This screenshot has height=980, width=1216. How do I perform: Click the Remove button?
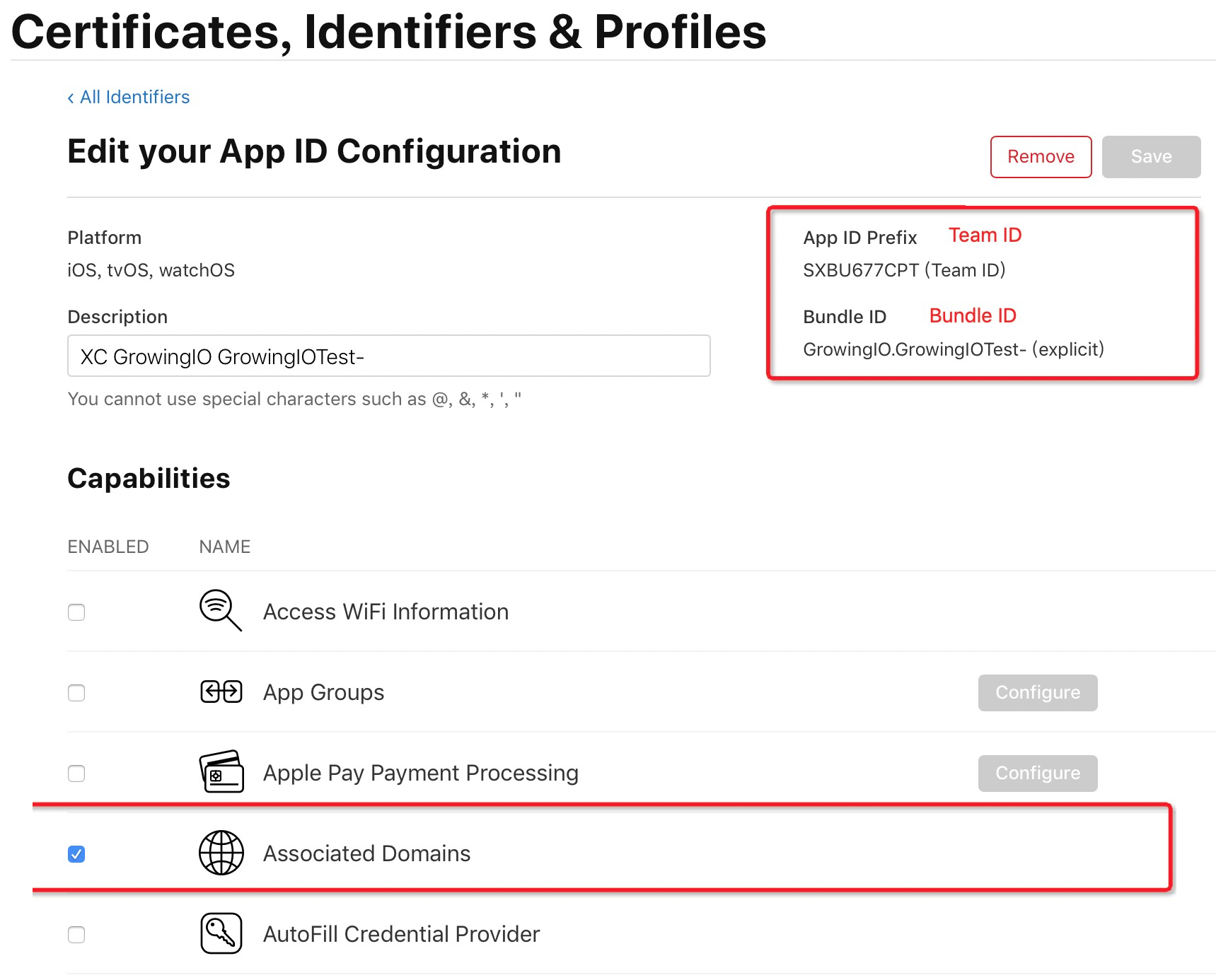click(1041, 156)
